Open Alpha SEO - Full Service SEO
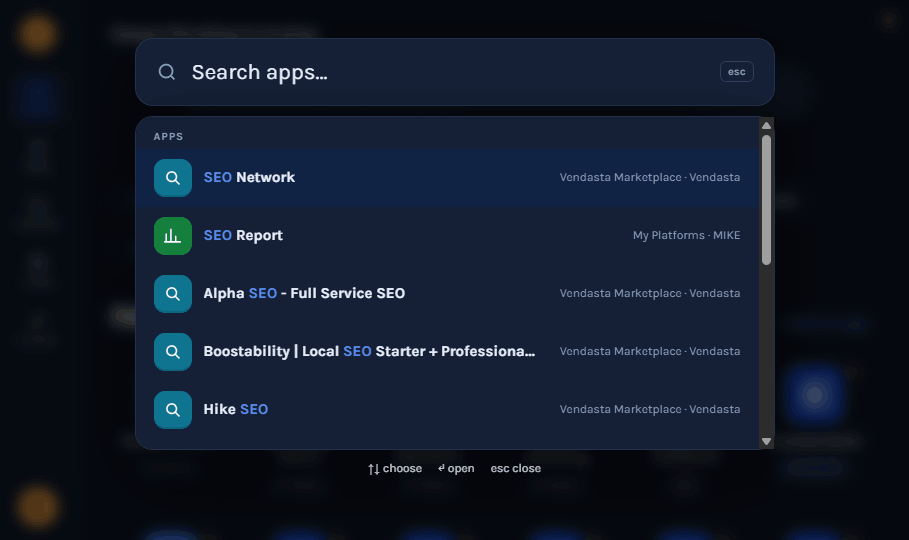Image resolution: width=909 pixels, height=540 pixels. tap(447, 293)
